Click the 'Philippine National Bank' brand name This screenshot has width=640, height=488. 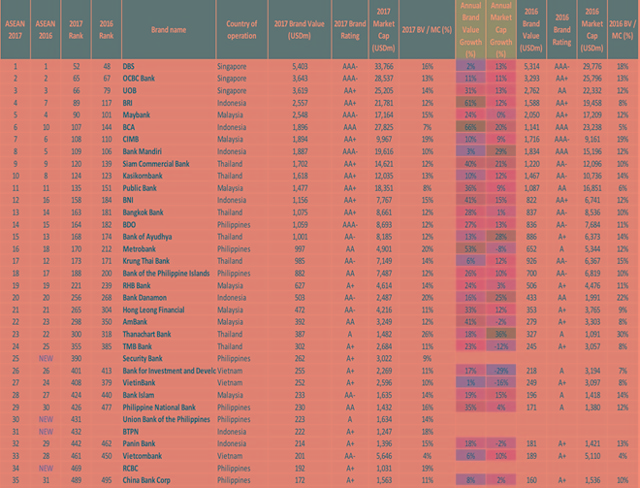[159, 407]
